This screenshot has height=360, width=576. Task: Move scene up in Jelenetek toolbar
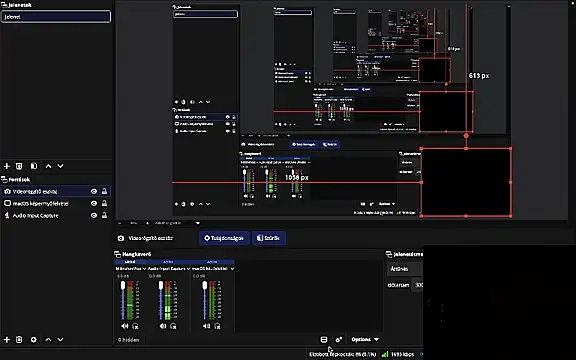(x=48, y=166)
